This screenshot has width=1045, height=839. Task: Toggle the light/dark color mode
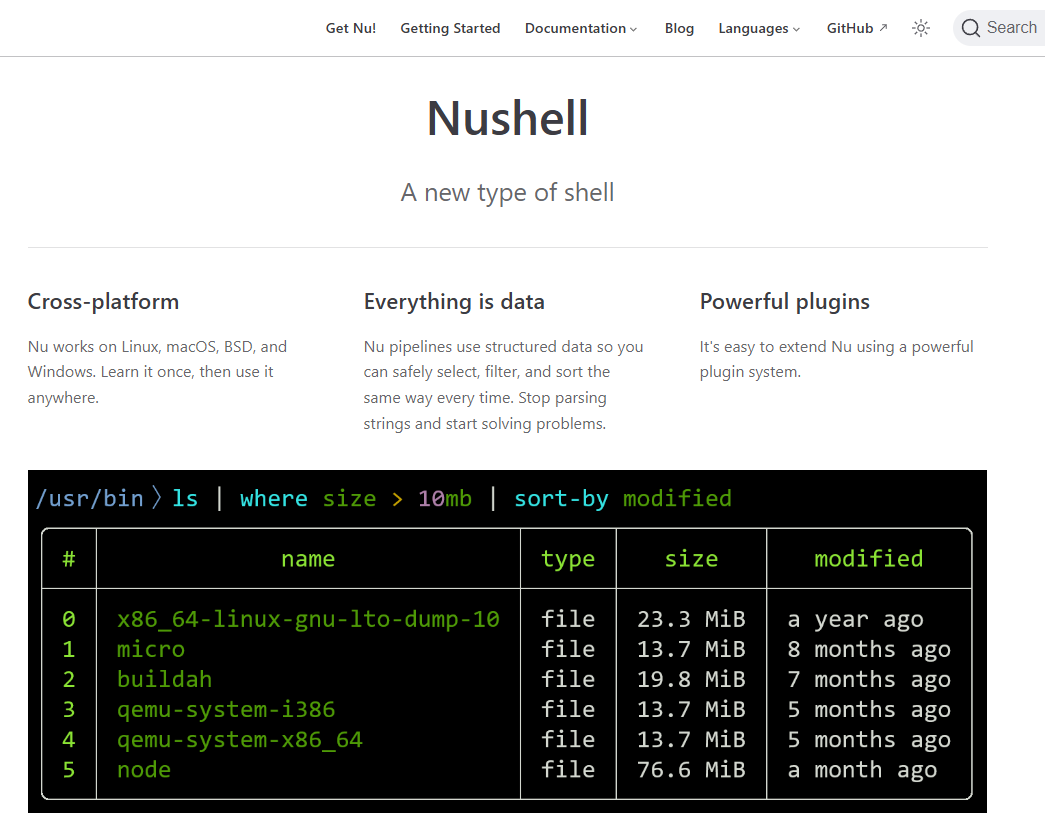click(921, 28)
